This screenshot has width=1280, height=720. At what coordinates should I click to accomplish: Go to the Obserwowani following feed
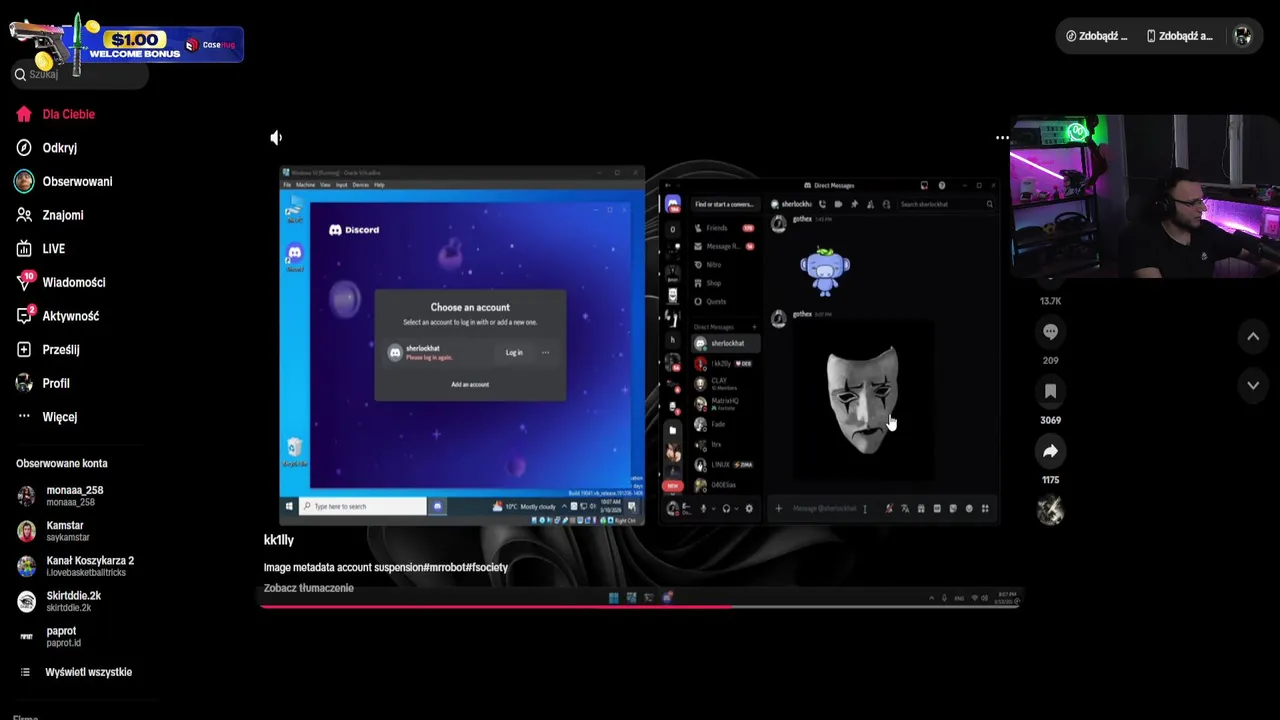pos(64,181)
